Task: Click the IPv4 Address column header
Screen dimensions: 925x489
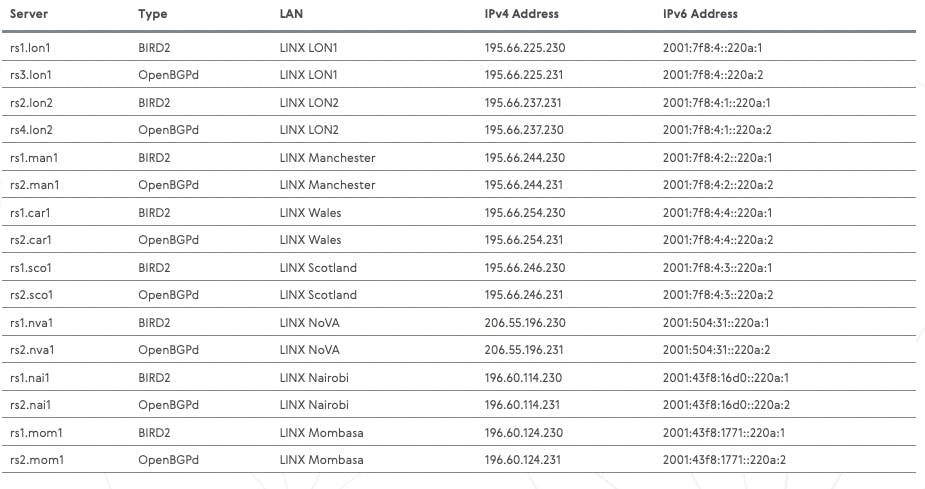Action: click(x=522, y=14)
